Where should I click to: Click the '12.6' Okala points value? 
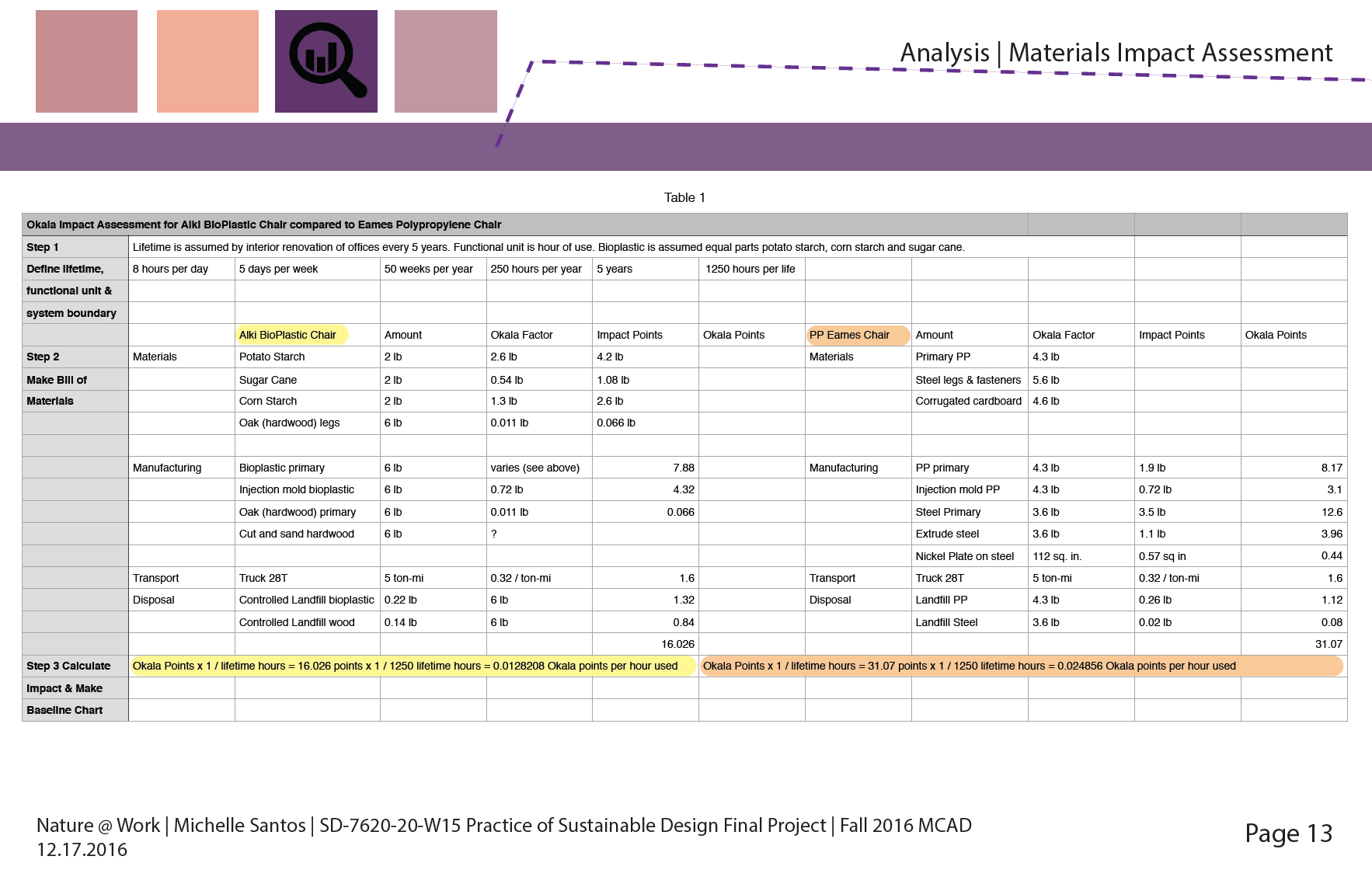tap(1332, 512)
